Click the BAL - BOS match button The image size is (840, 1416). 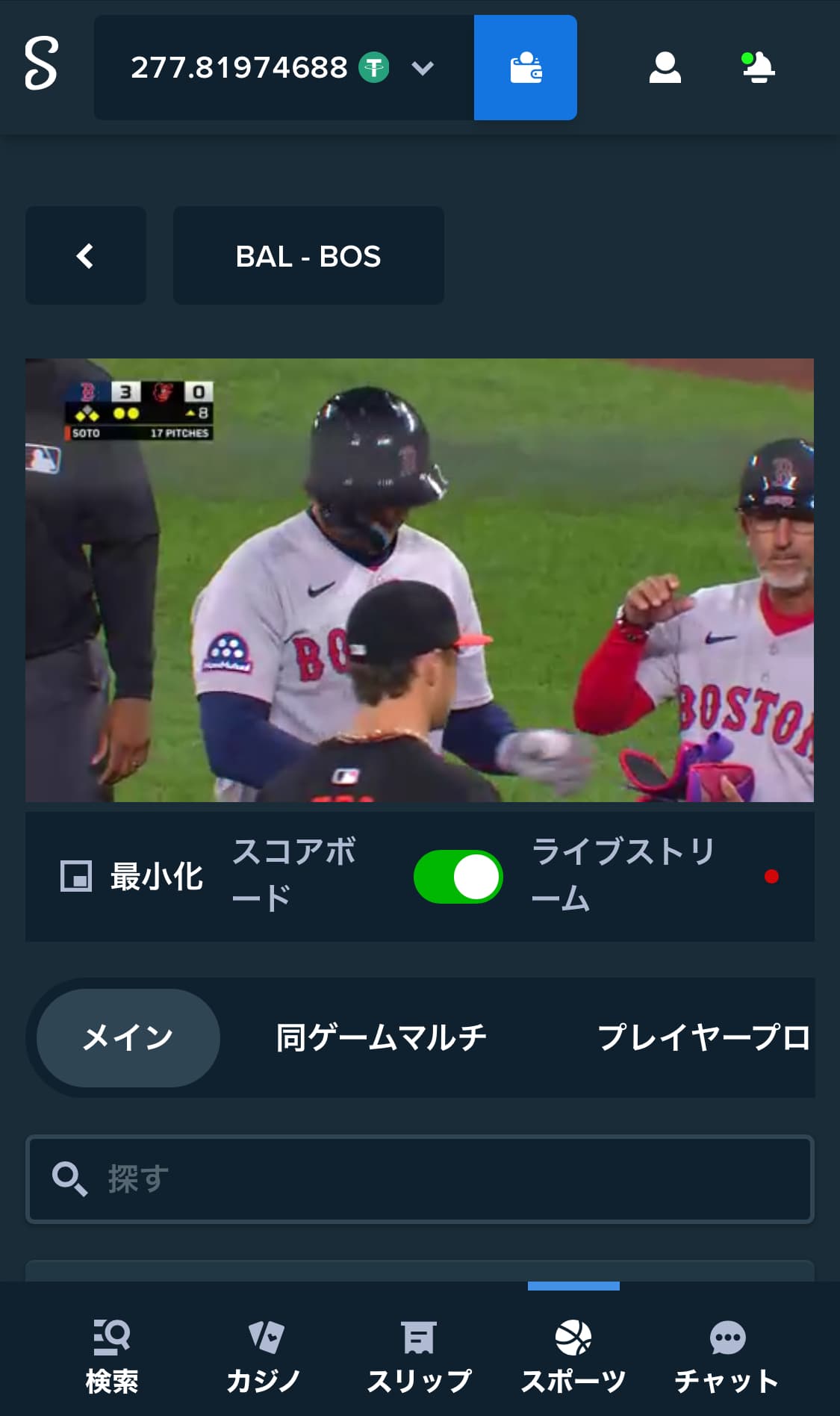click(308, 255)
